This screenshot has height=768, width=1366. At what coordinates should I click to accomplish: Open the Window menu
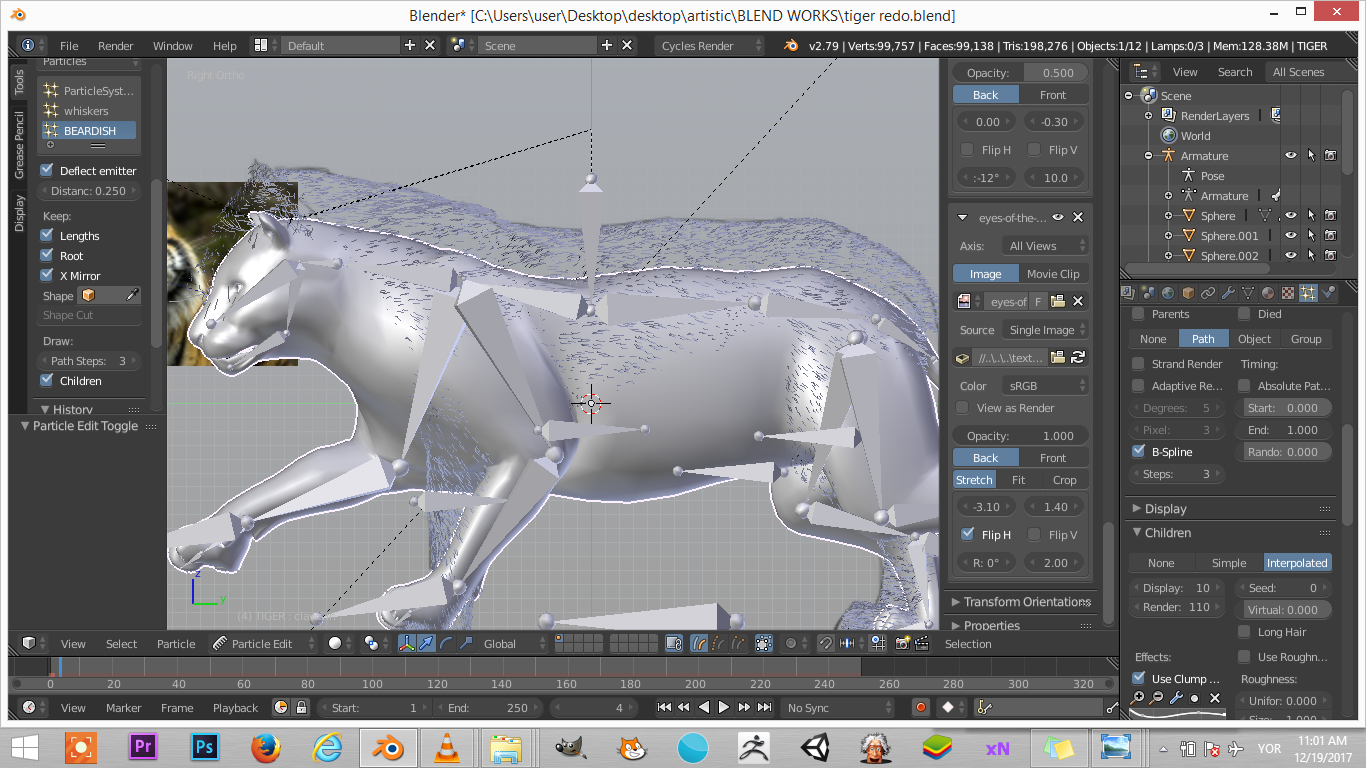(173, 45)
